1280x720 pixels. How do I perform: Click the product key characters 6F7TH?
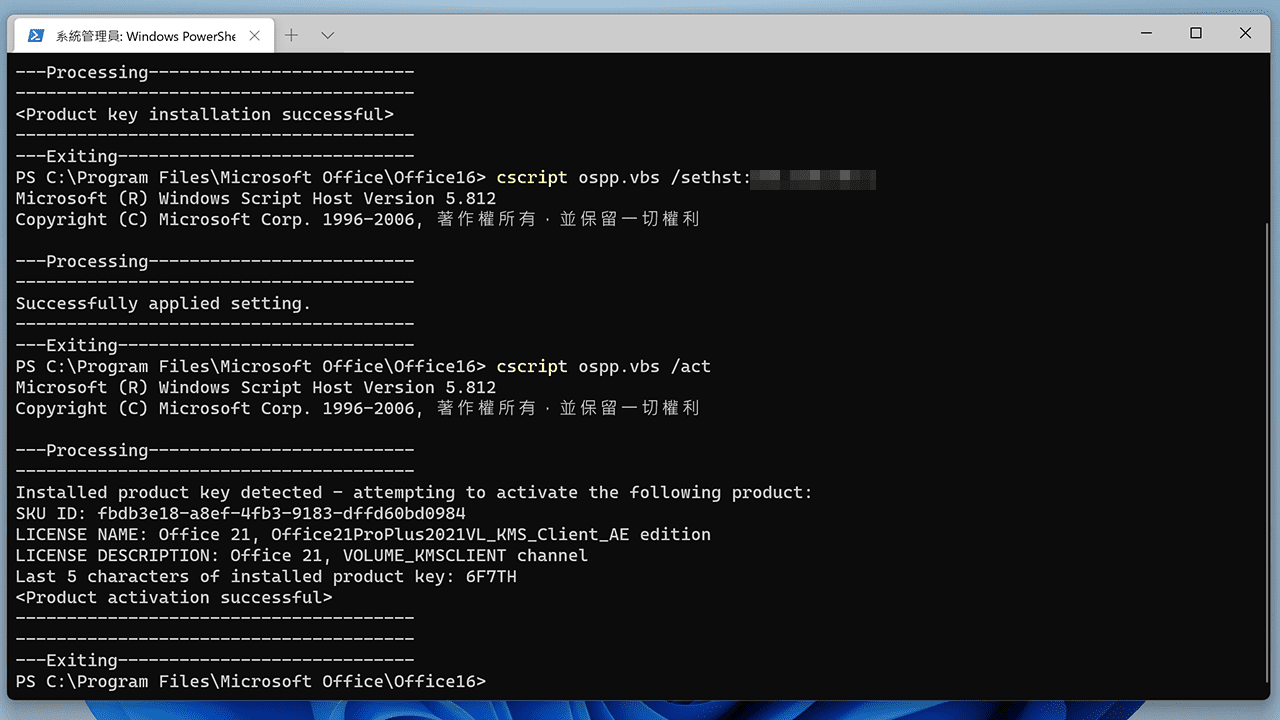pos(489,576)
